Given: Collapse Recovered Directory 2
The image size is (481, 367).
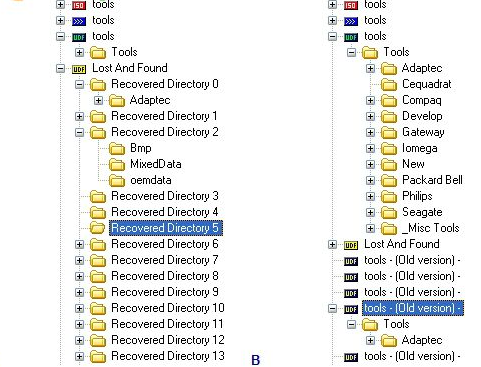Looking at the screenshot, I should [79, 132].
